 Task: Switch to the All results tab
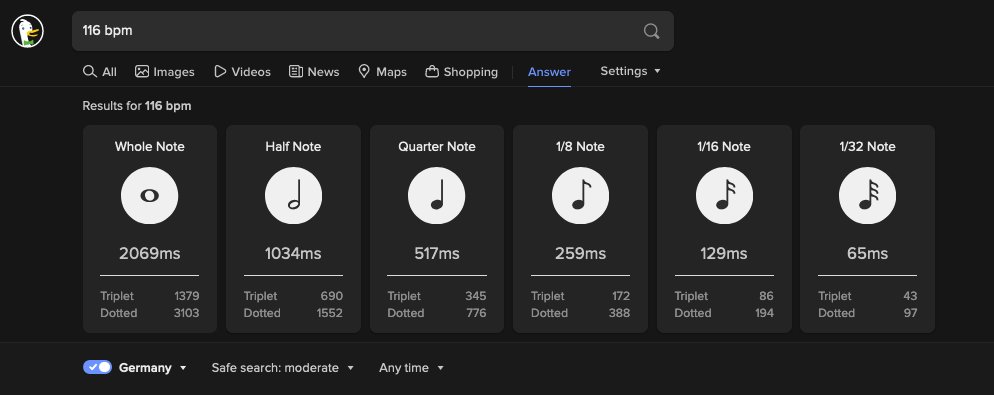[x=100, y=72]
